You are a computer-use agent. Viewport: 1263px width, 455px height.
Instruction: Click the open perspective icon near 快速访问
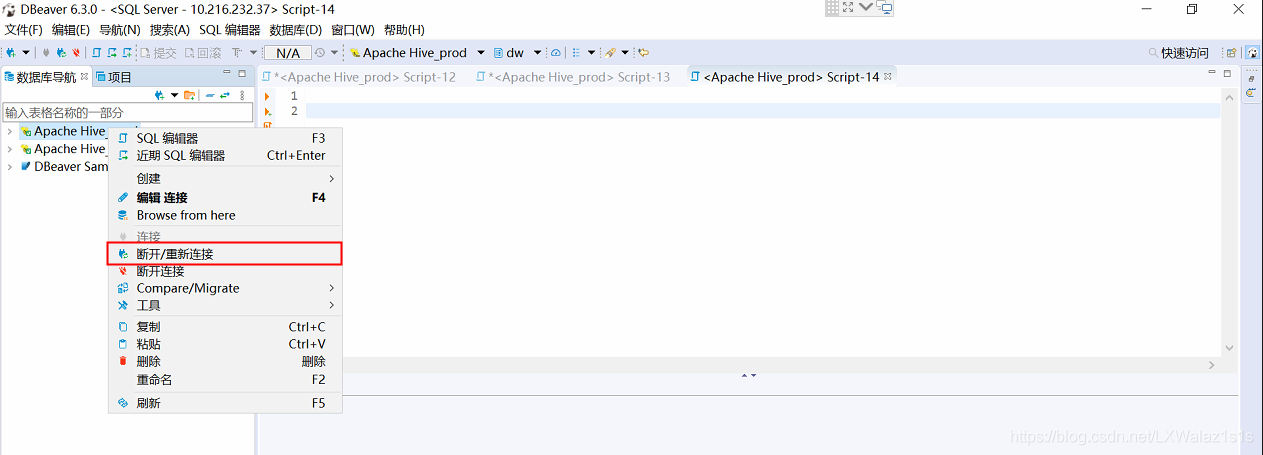[1232, 52]
